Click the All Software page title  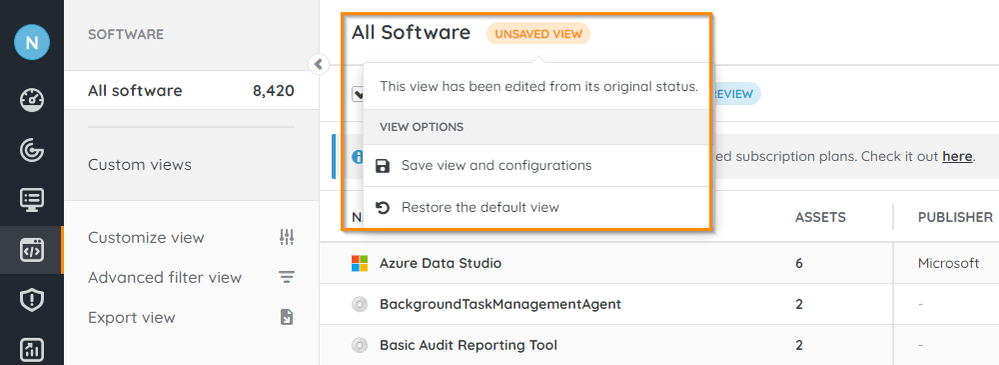pyautogui.click(x=411, y=32)
